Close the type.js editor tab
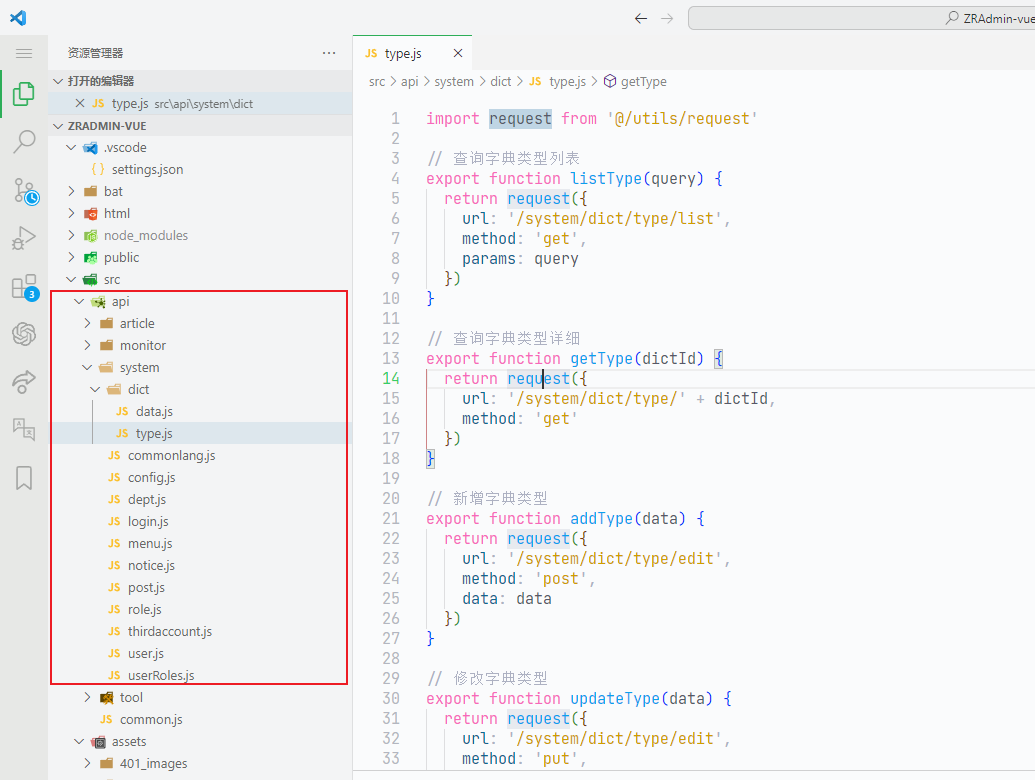This screenshot has width=1035, height=780. tap(458, 53)
